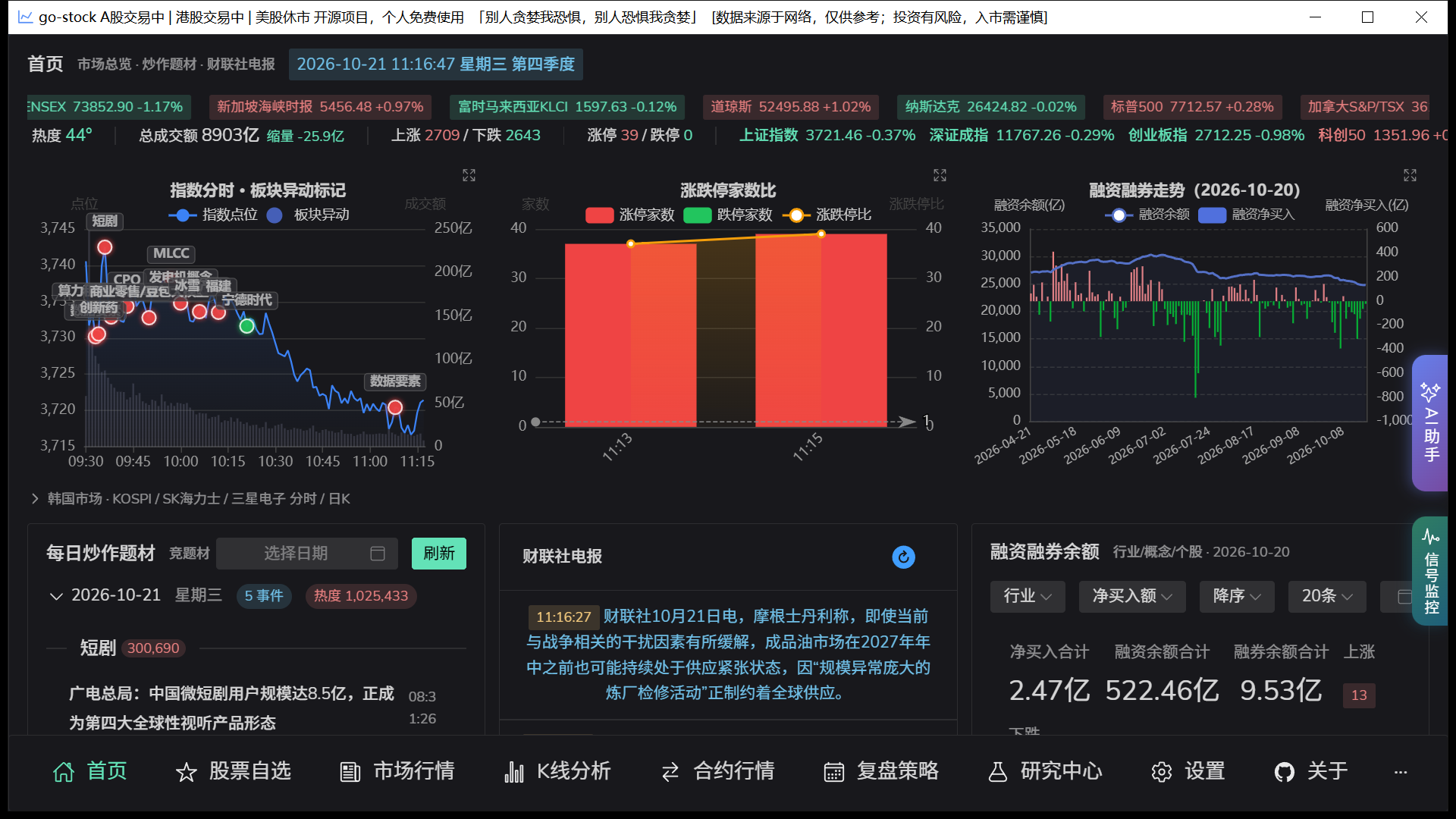Click the 道琼斯 ticker tag
1456x819 pixels.
(790, 107)
